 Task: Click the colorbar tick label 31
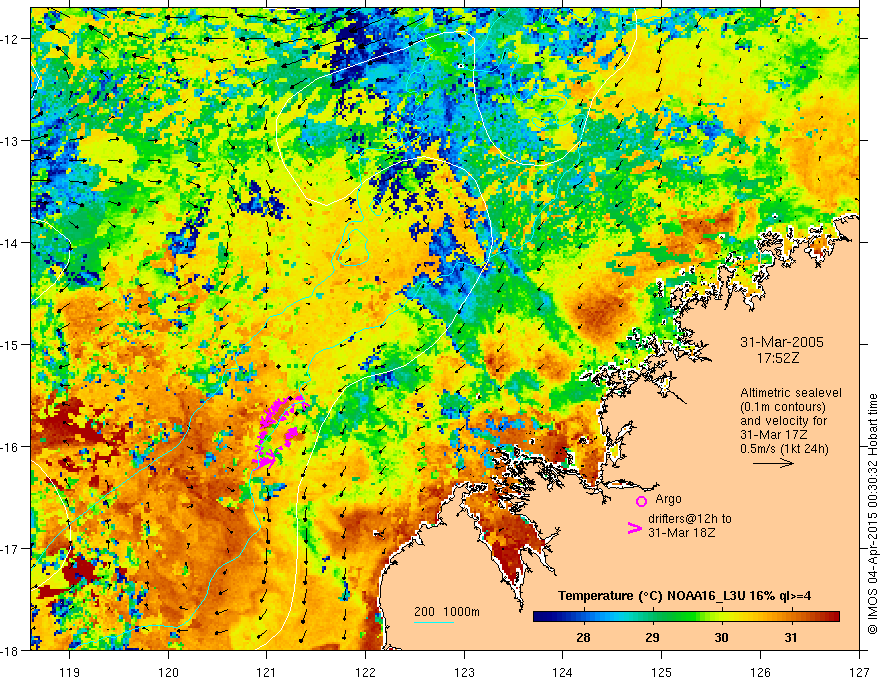click(791, 637)
